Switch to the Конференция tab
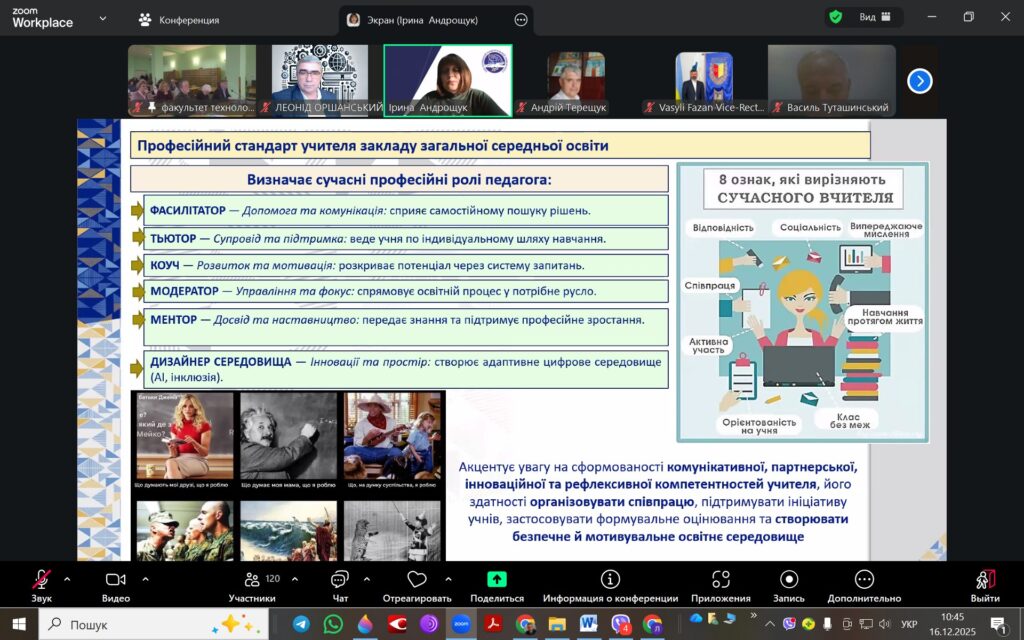Viewport: 1024px width, 640px height. [x=179, y=19]
